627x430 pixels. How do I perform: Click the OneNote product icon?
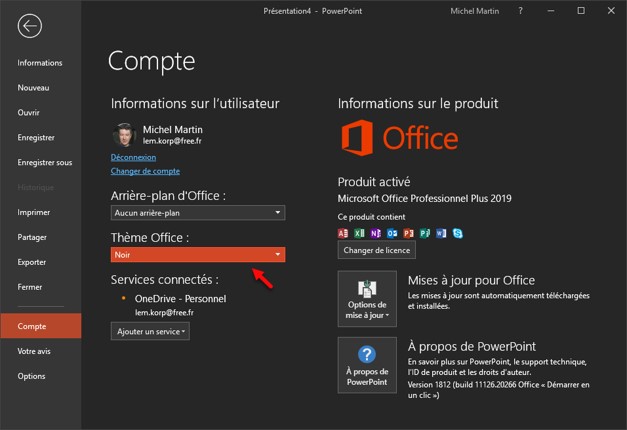point(376,233)
